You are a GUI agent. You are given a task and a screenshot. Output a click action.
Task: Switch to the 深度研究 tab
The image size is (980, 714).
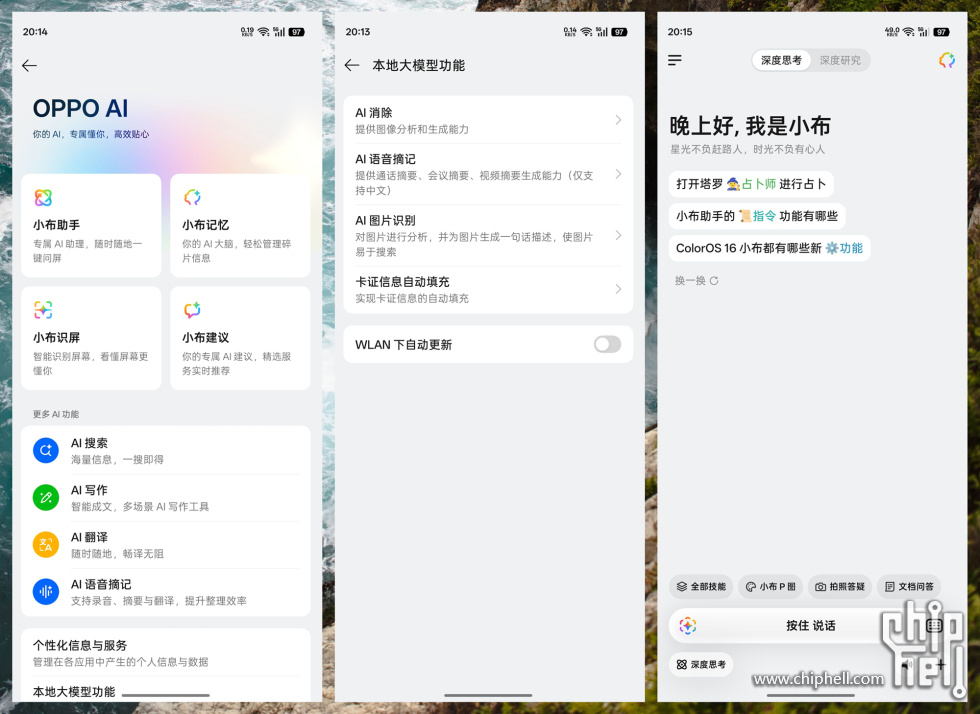click(841, 60)
